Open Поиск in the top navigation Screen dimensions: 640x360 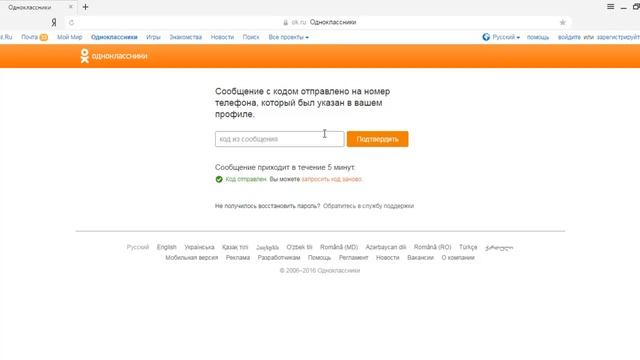click(x=251, y=37)
